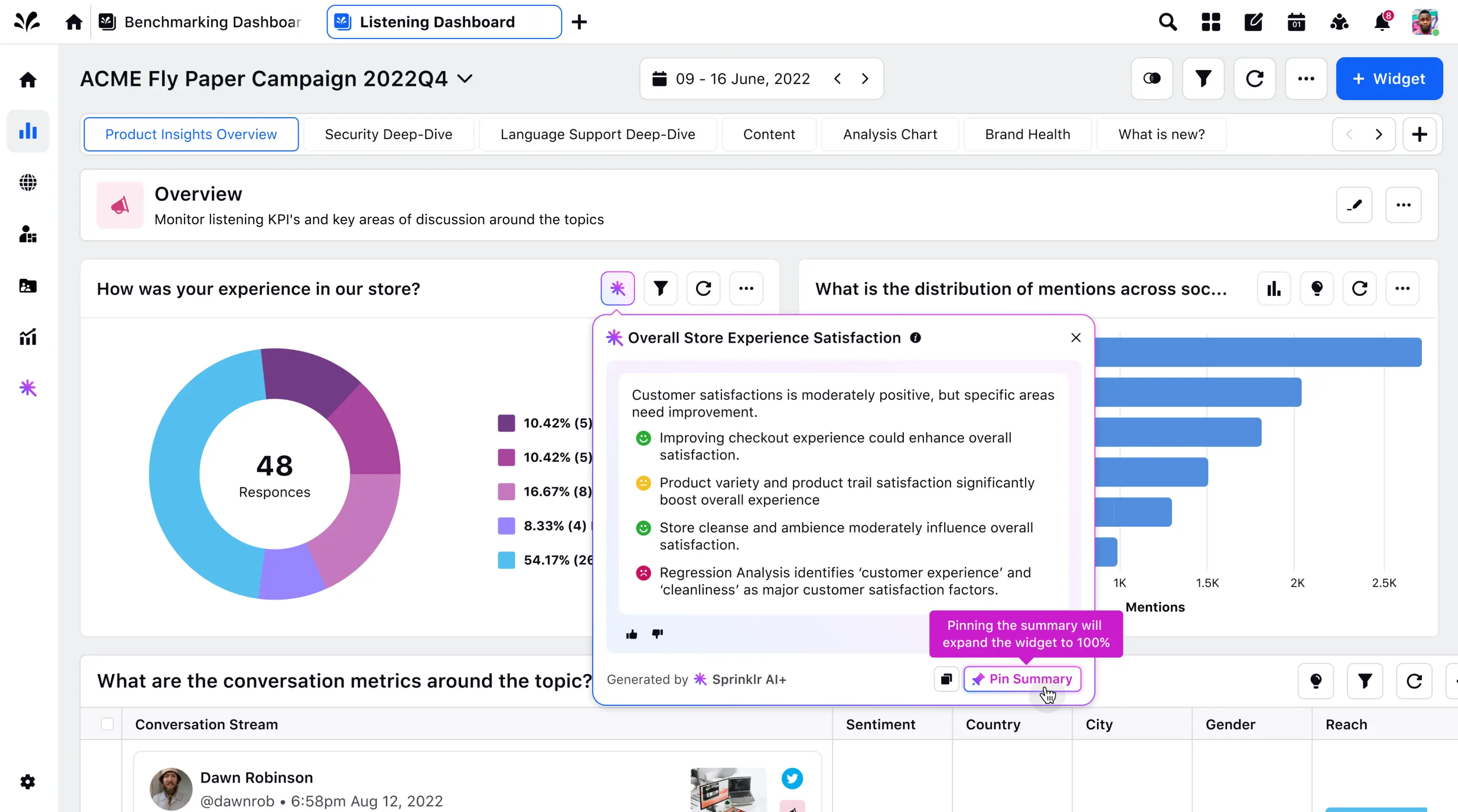
Task: Give thumbs up to the AI summary
Action: tap(631, 634)
